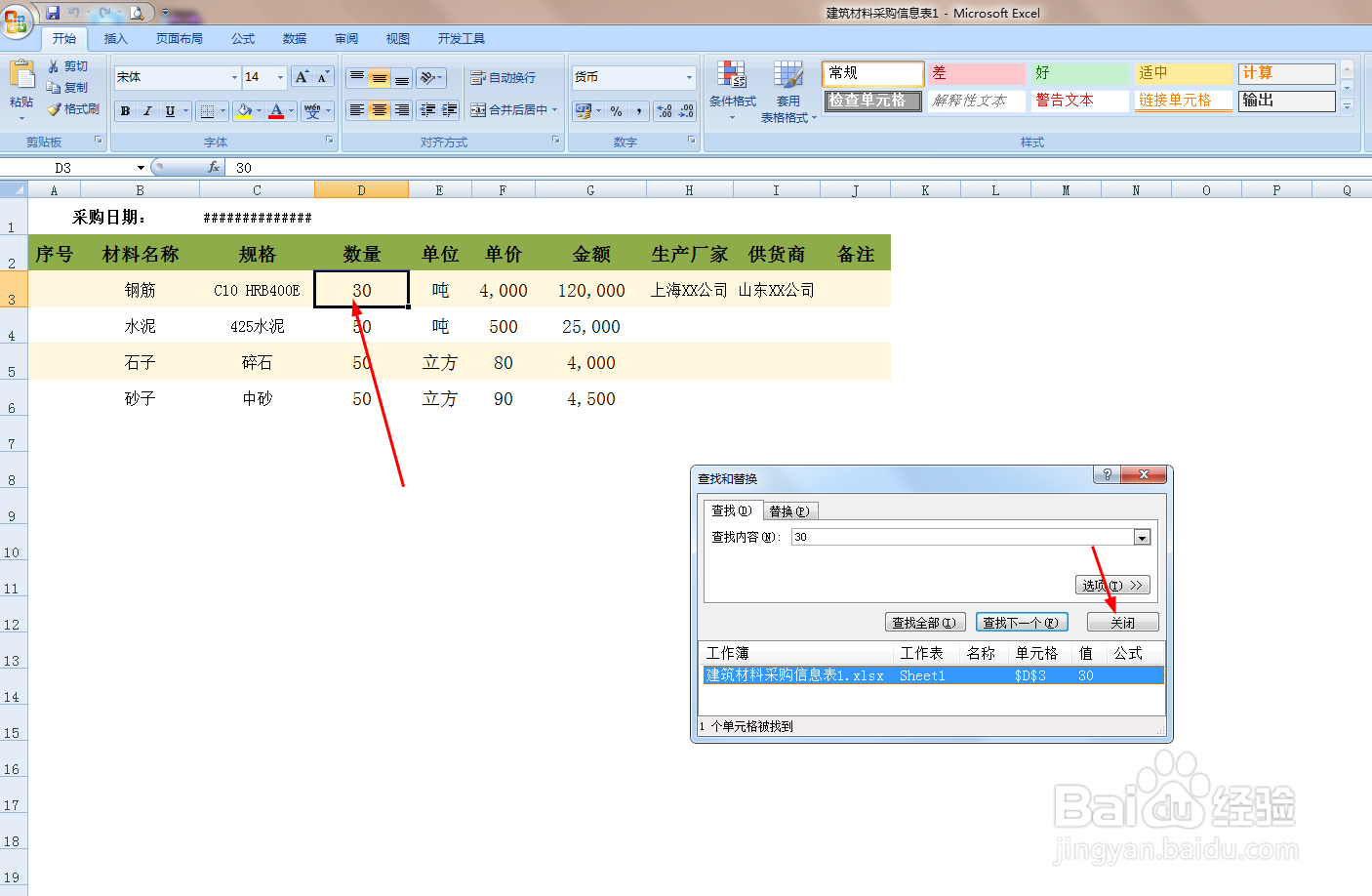Switch to the 页面布局 ribbon tab

(x=180, y=39)
